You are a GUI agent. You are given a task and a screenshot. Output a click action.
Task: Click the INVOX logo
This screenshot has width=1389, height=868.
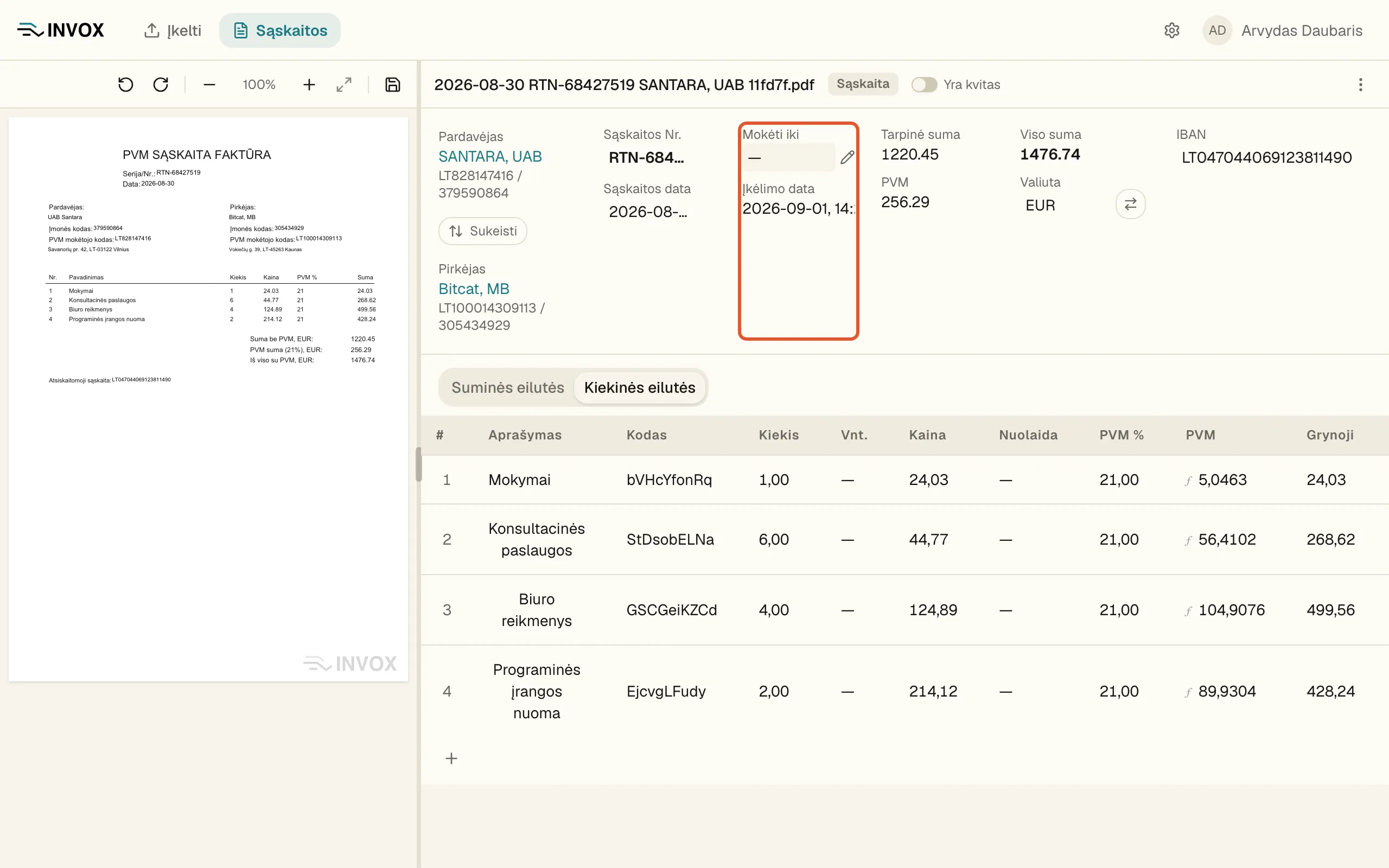tap(60, 30)
